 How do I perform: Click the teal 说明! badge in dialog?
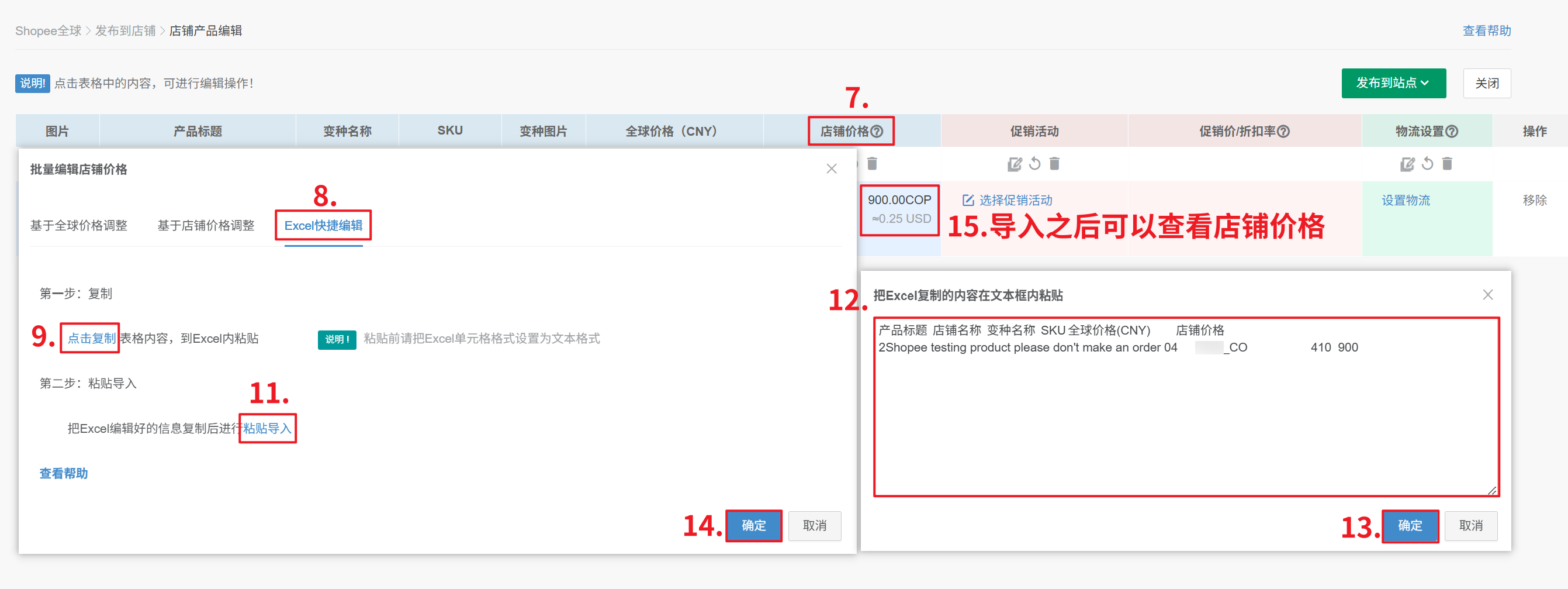coord(337,339)
